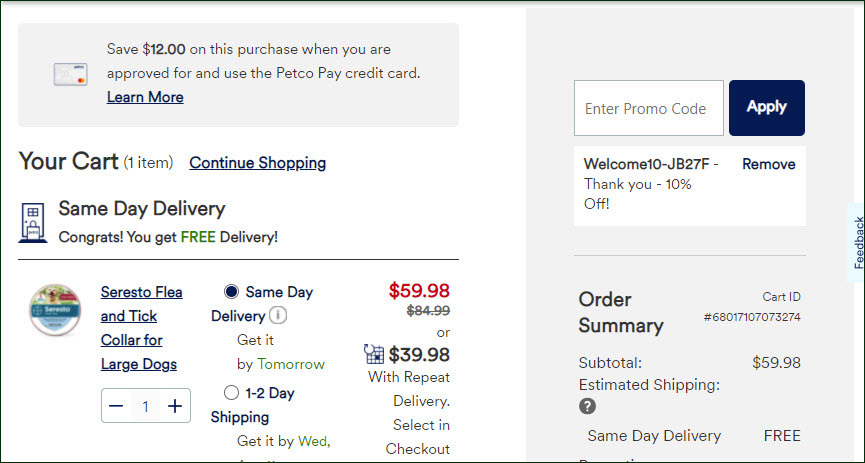
Task: Click the Same Day Delivery storefront icon
Action: (33, 222)
